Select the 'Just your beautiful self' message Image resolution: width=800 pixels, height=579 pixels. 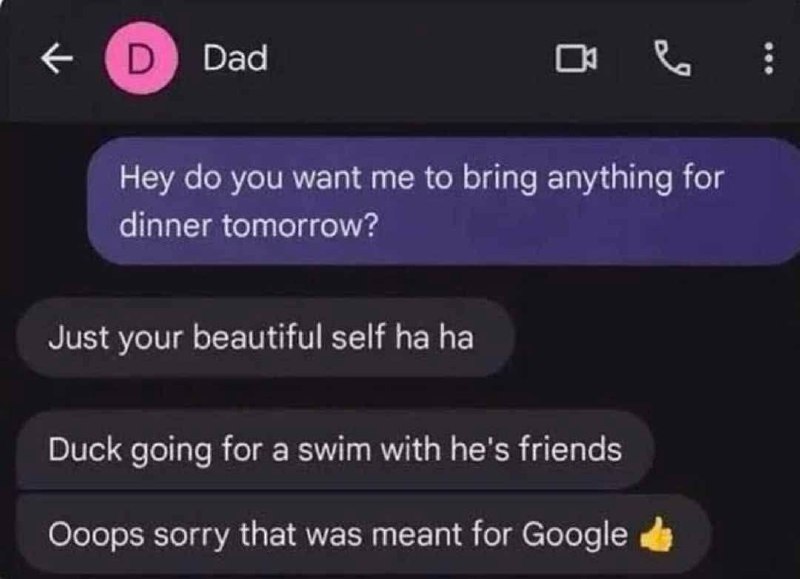265,338
